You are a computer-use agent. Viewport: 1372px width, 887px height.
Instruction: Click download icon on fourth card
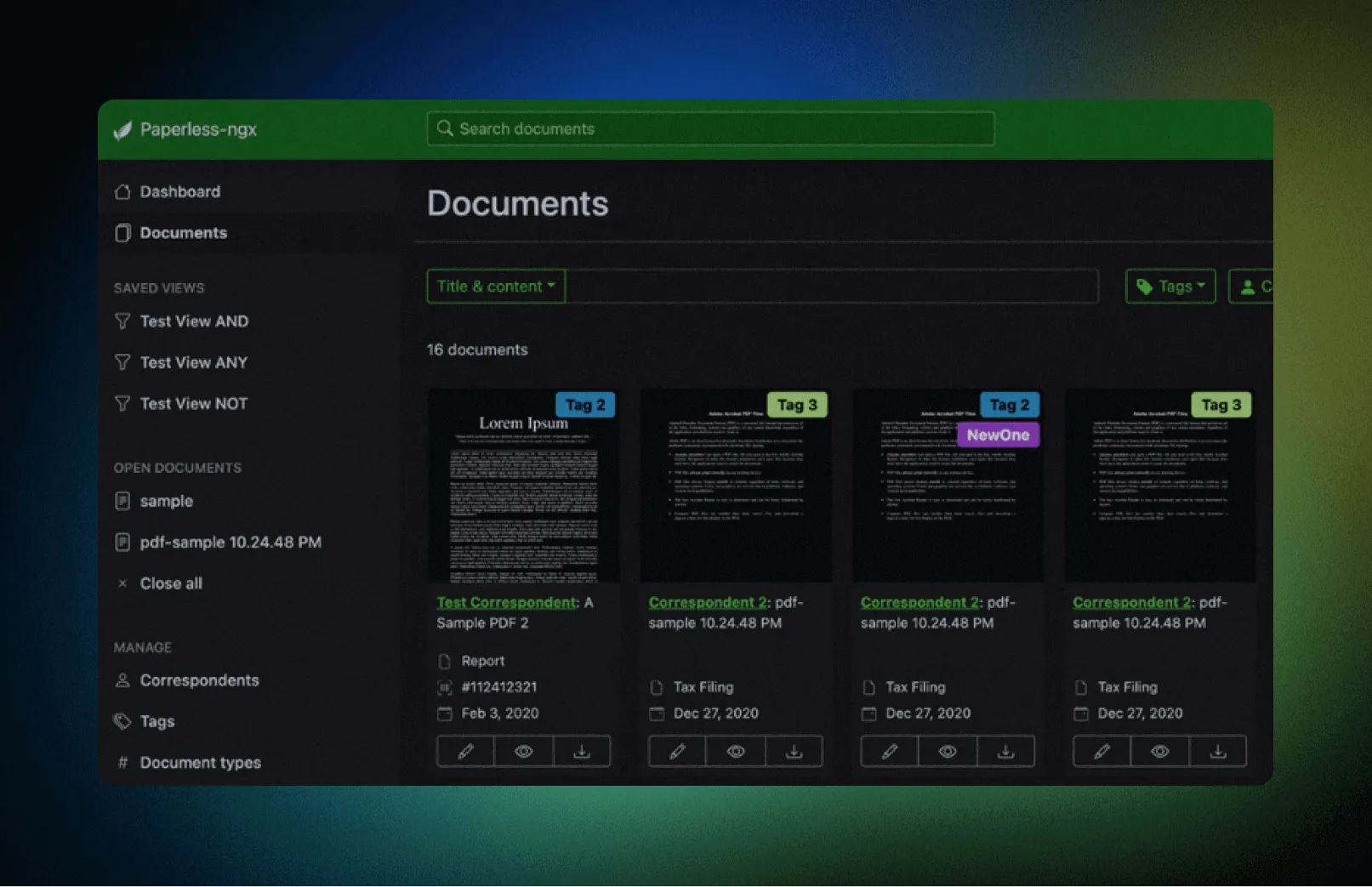pos(1218,751)
